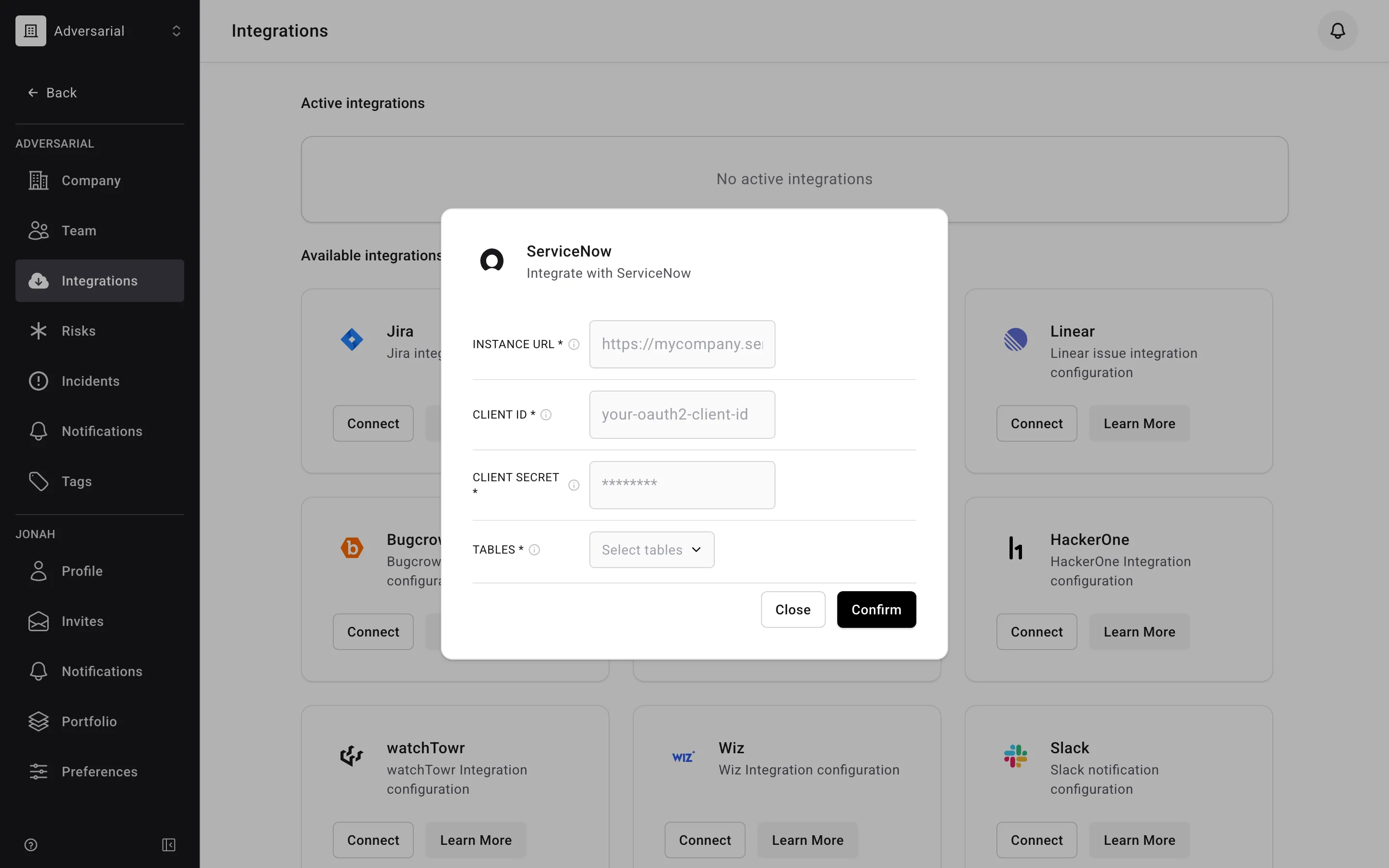Screen dimensions: 1389x868
Task: Open the Portfolio page
Action: click(x=100, y=721)
